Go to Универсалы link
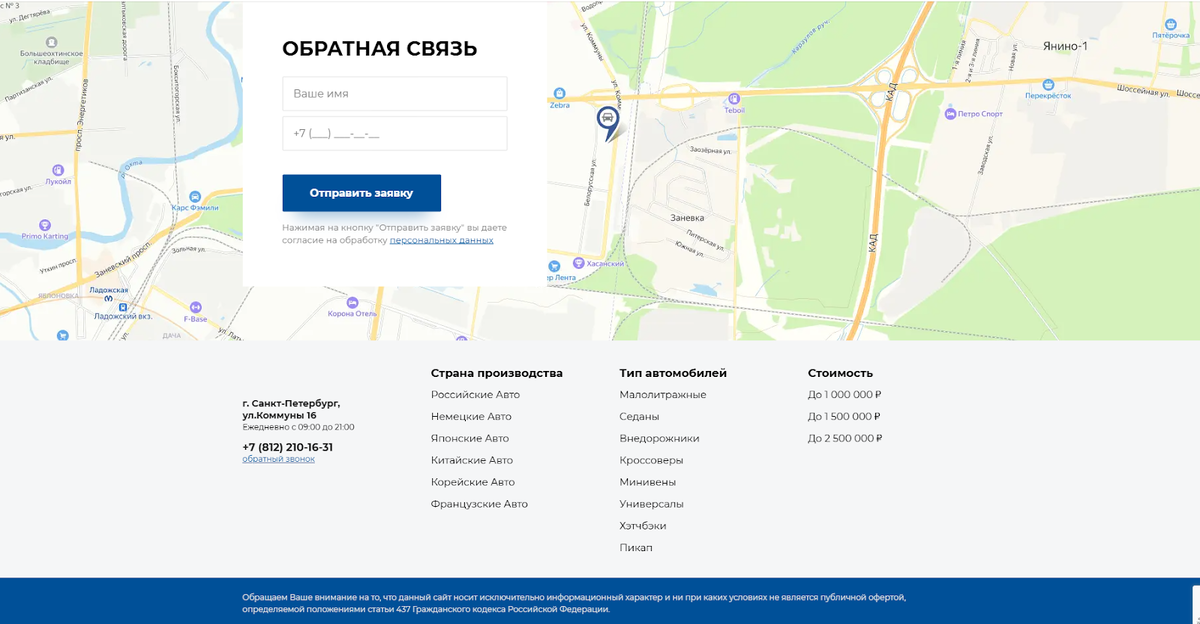Screen dimensions: 1200x624 [652, 504]
